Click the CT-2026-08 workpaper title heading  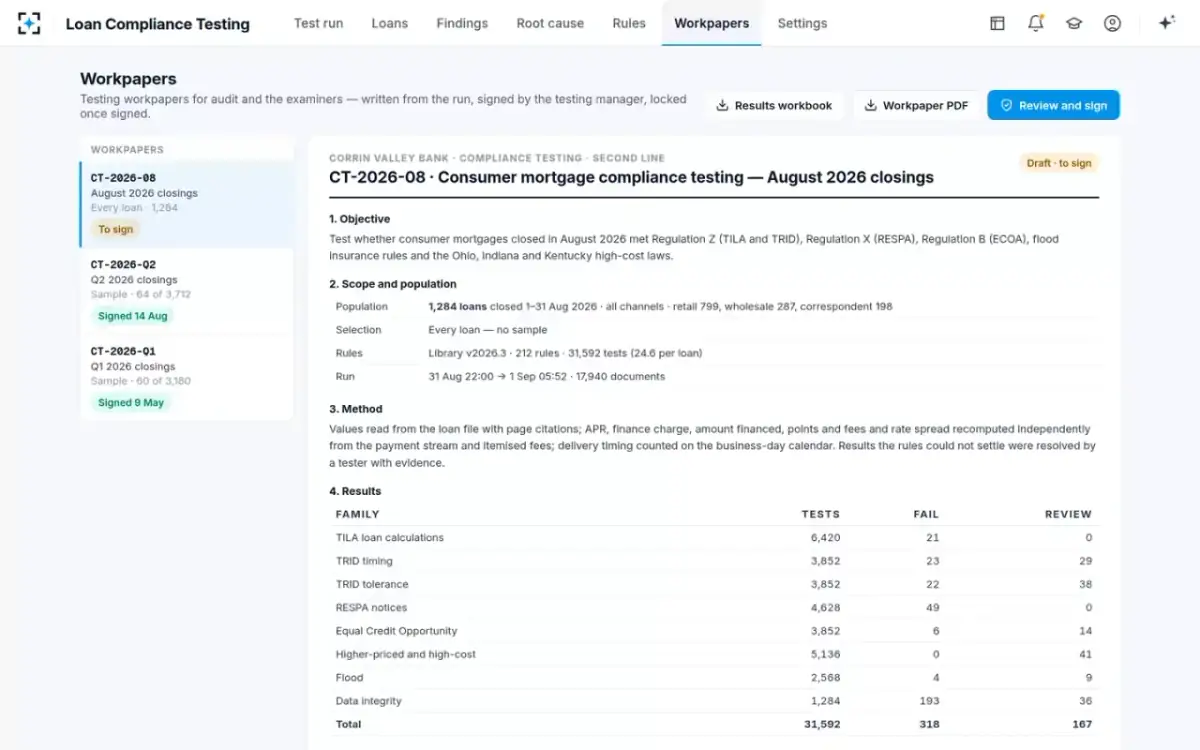(x=631, y=178)
